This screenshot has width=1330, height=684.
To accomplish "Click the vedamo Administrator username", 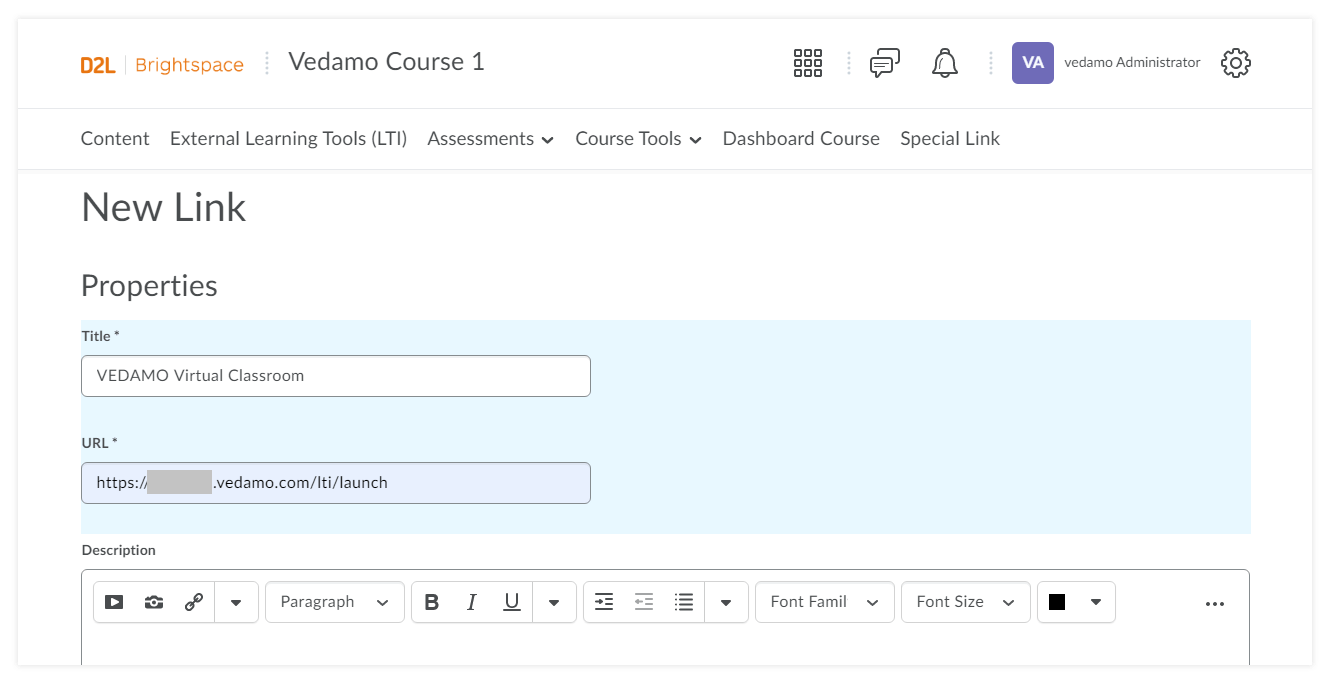I will point(1132,62).
